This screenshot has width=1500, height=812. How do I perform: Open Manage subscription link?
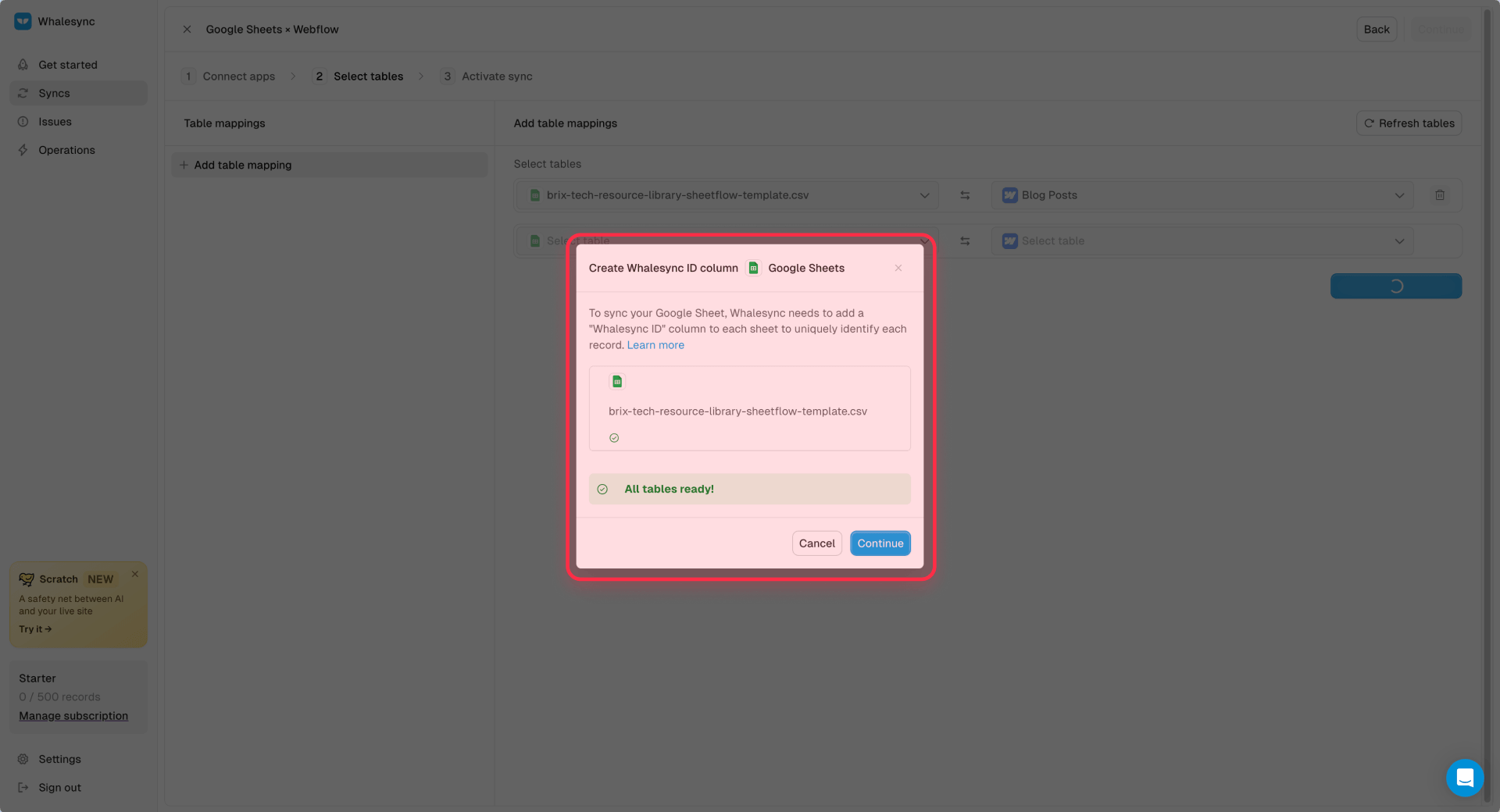[x=73, y=716]
